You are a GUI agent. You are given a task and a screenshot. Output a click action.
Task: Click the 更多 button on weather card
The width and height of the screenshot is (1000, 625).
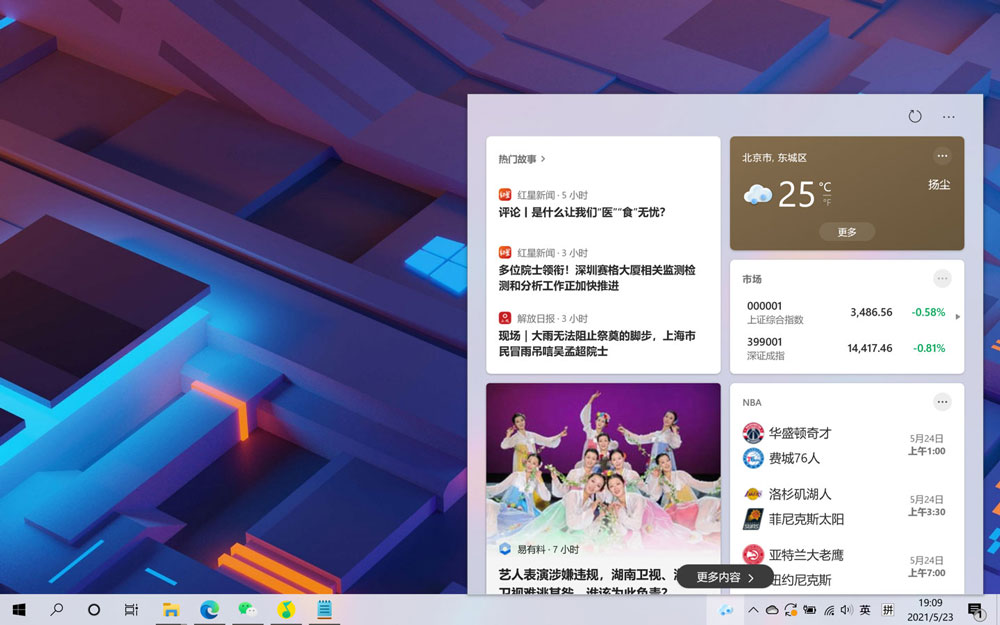(x=846, y=231)
